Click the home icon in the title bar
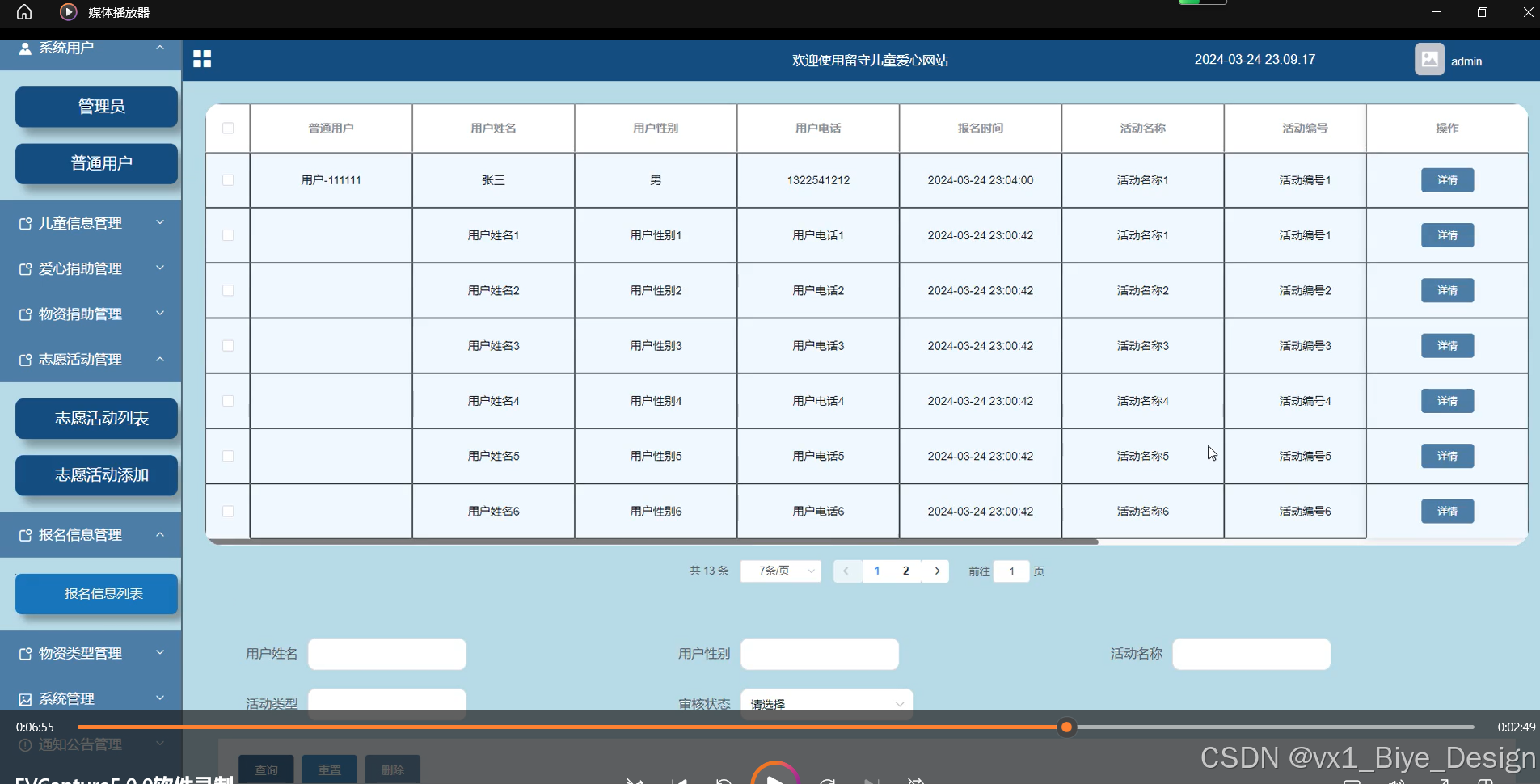Viewport: 1540px width, 784px height. 24,12
